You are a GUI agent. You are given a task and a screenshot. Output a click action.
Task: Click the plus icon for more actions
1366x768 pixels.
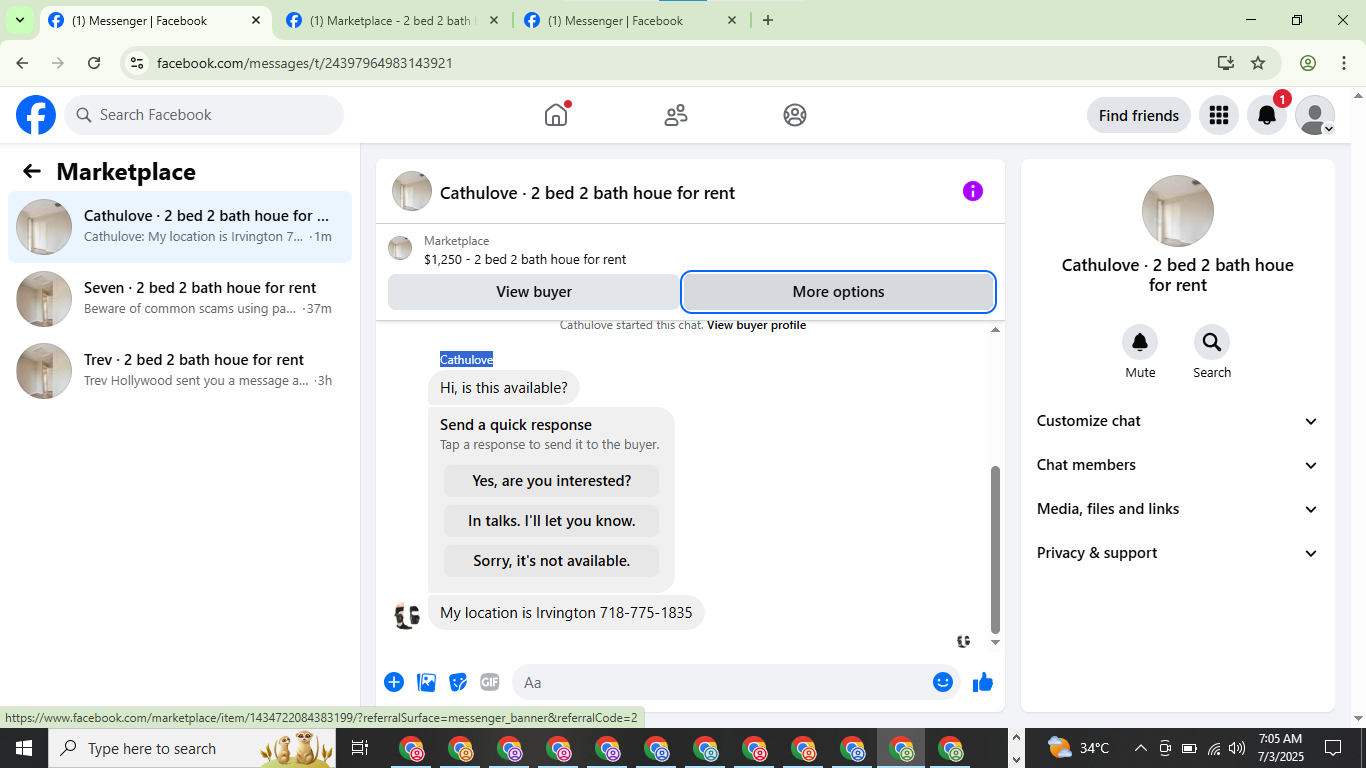tap(394, 682)
